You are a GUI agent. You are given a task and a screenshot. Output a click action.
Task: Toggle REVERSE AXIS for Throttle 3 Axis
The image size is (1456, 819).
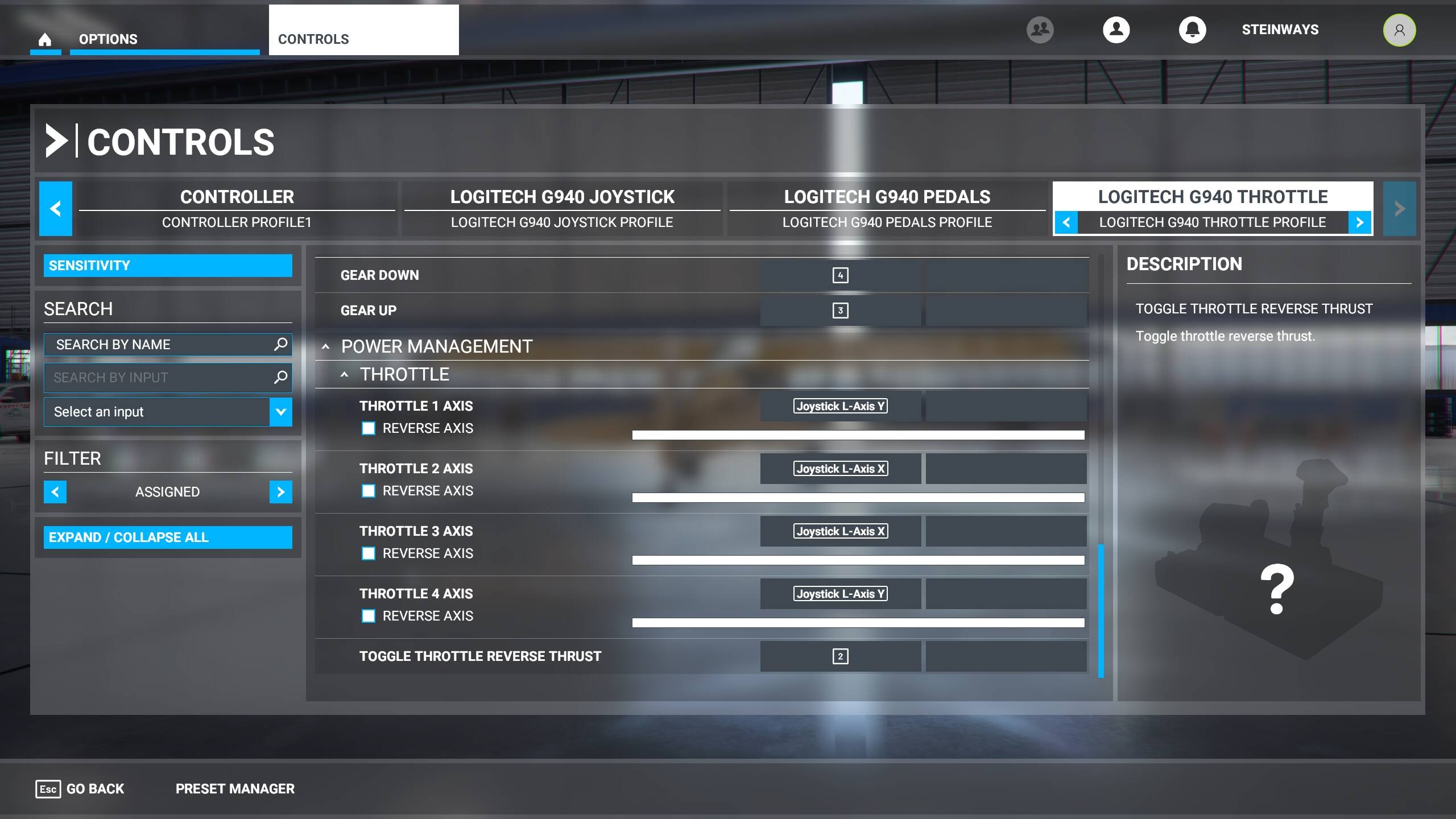(x=370, y=553)
